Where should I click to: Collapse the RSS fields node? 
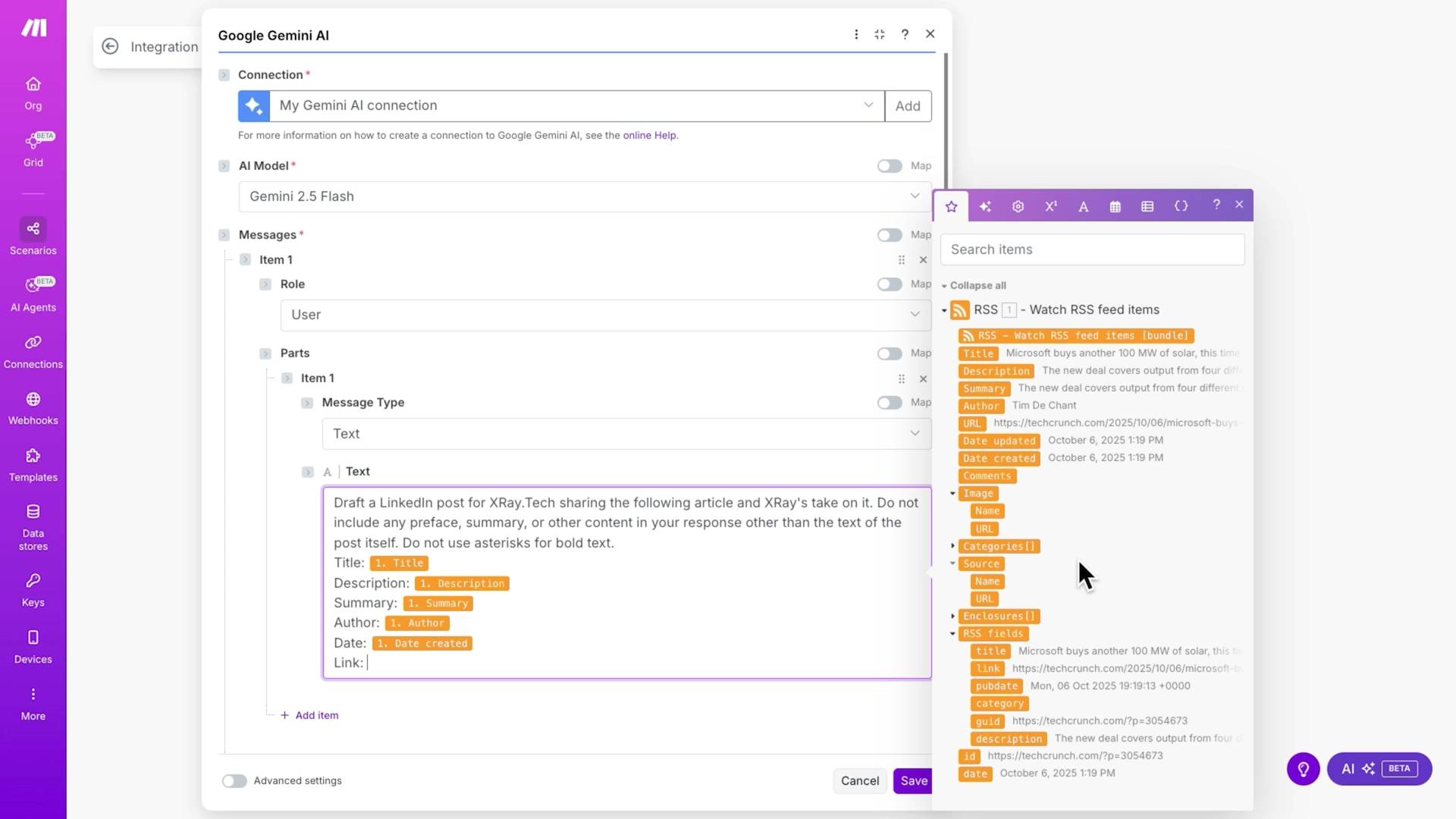pos(952,633)
